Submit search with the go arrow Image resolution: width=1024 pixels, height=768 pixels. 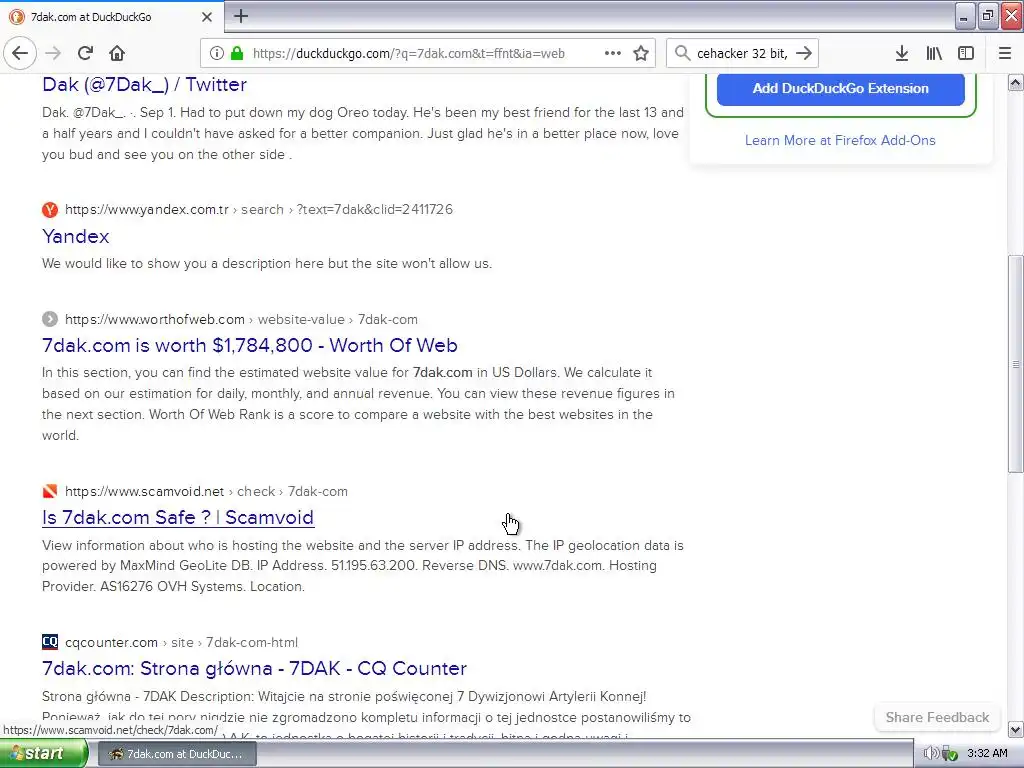pyautogui.click(x=804, y=53)
